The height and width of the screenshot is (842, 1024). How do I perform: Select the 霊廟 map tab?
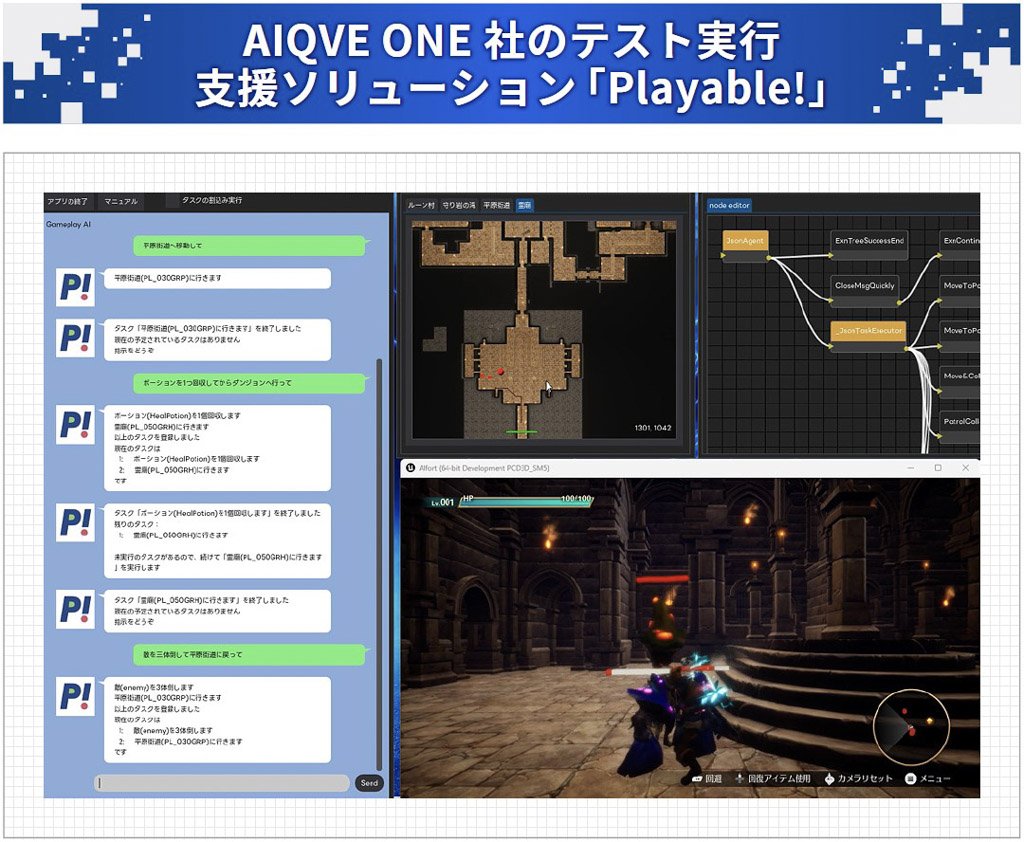[524, 205]
